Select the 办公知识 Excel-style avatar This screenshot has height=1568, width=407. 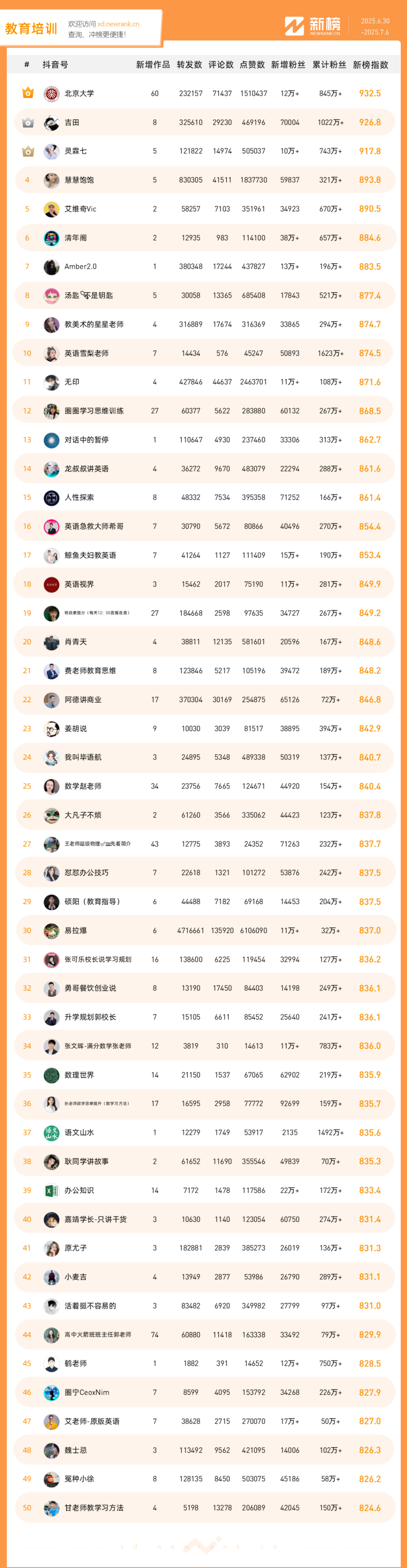click(x=52, y=1190)
